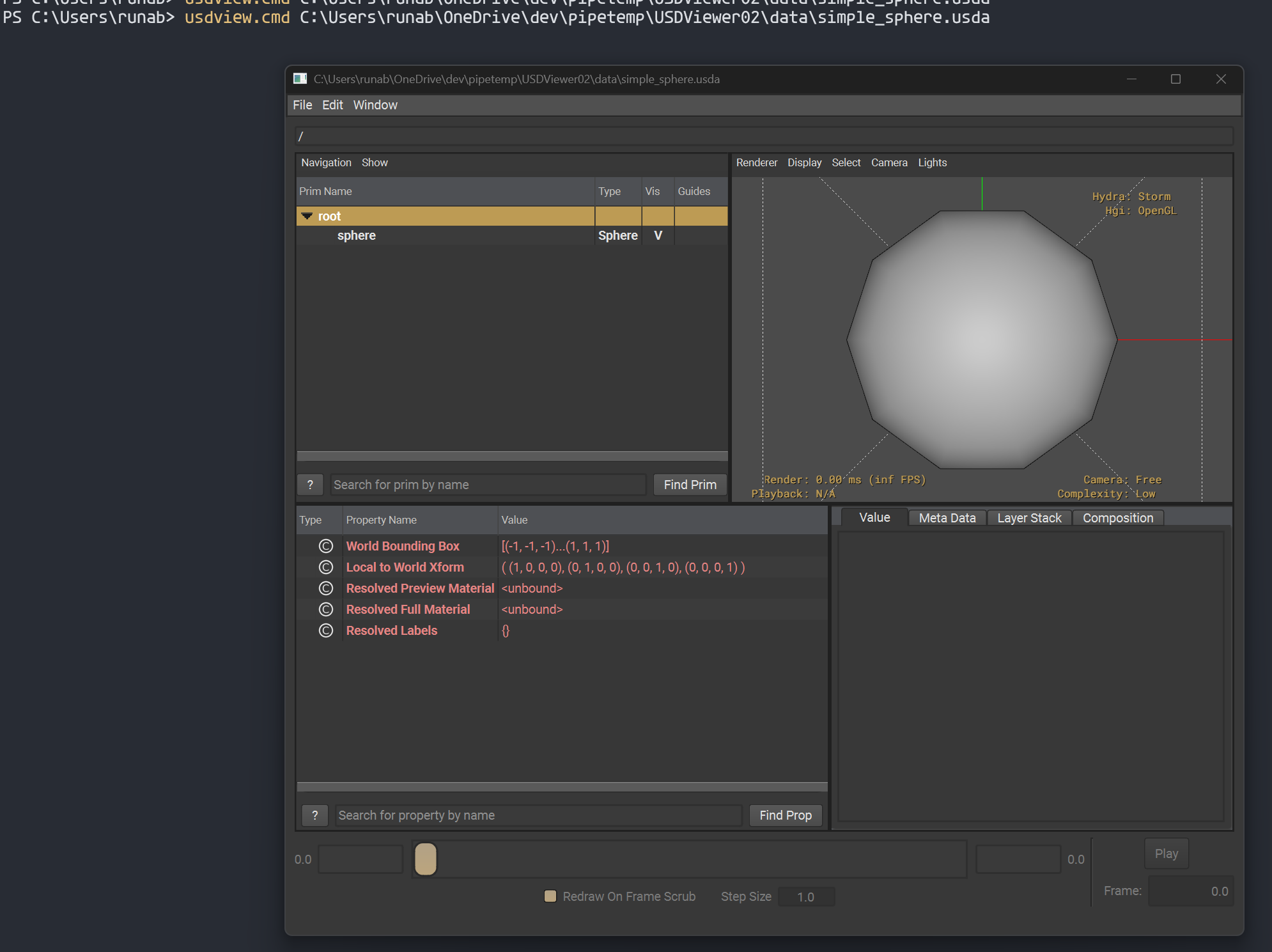Screen dimensions: 1272x952
Task: Open the Navigation menu
Action: 326,162
